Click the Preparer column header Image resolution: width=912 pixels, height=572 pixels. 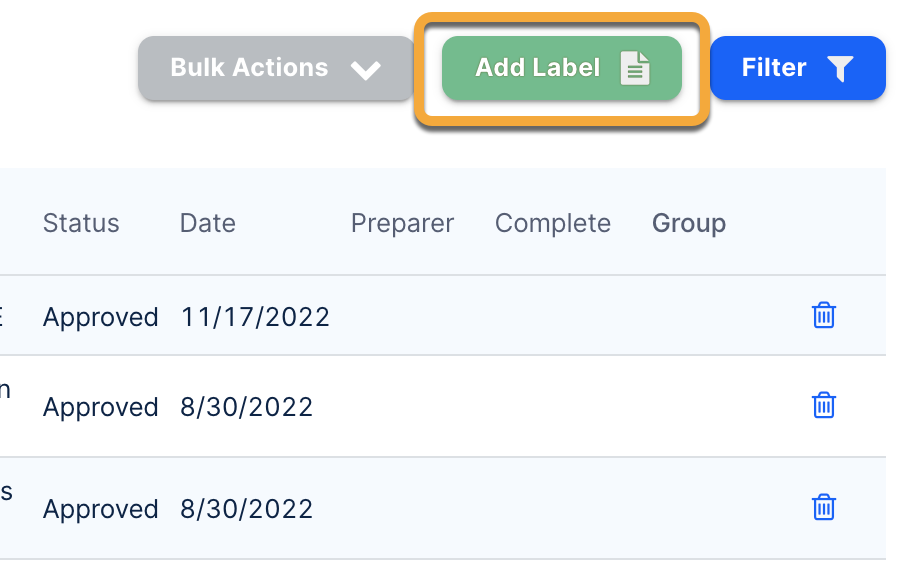(x=402, y=223)
